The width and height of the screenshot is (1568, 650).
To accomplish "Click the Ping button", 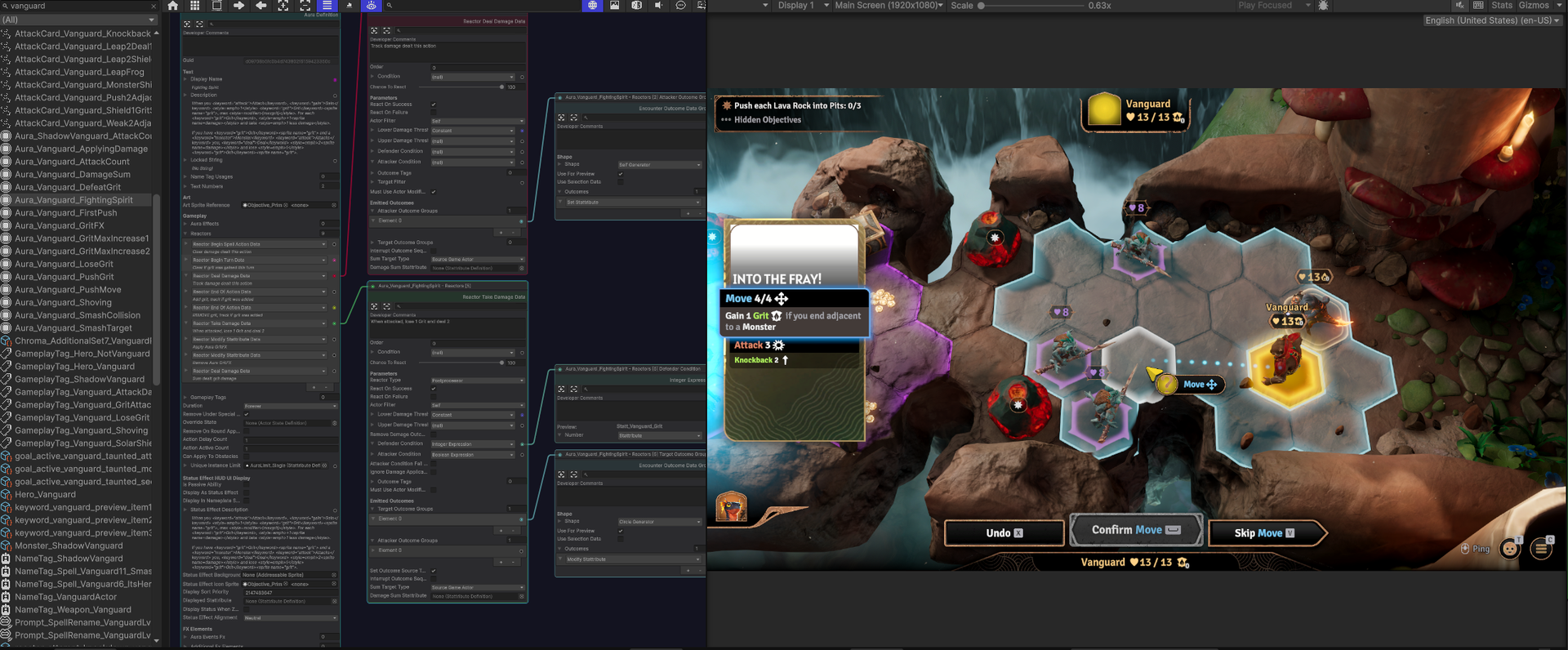I will pos(1475,549).
